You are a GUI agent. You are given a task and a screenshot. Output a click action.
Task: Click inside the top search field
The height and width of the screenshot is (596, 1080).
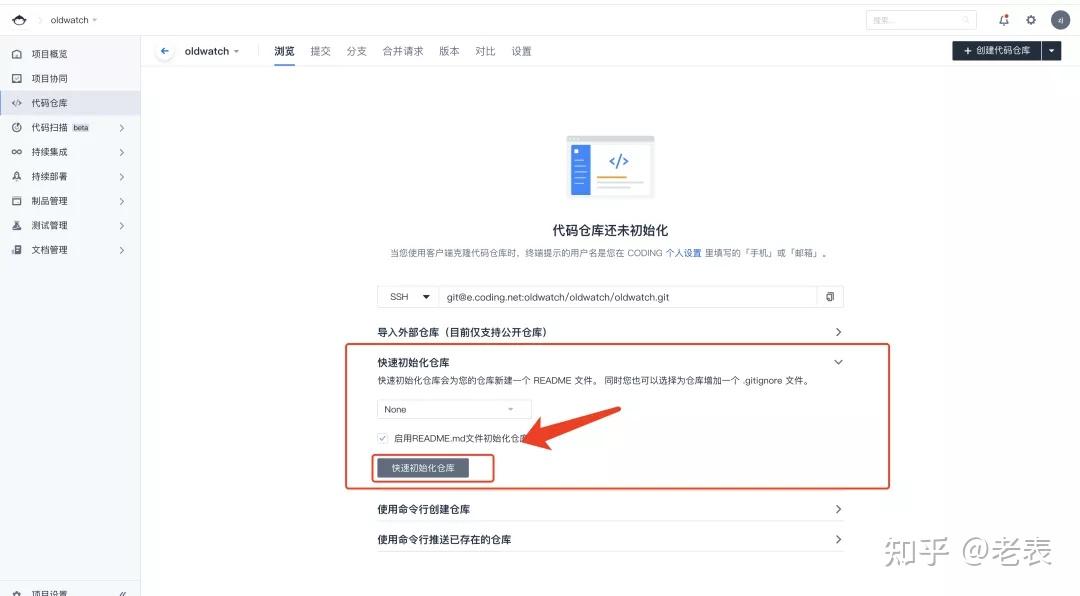915,19
